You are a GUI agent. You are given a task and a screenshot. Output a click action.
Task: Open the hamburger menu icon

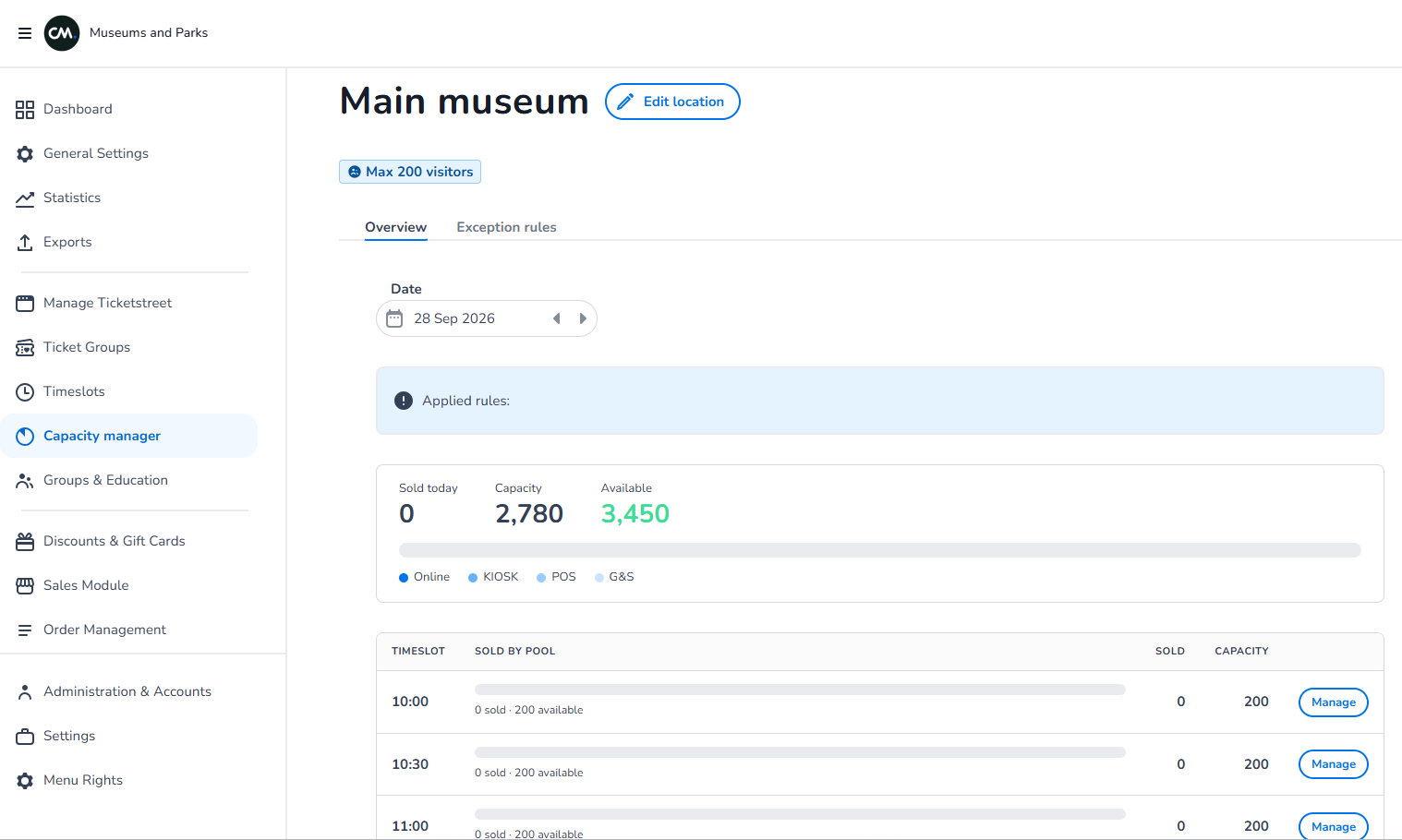pyautogui.click(x=25, y=33)
